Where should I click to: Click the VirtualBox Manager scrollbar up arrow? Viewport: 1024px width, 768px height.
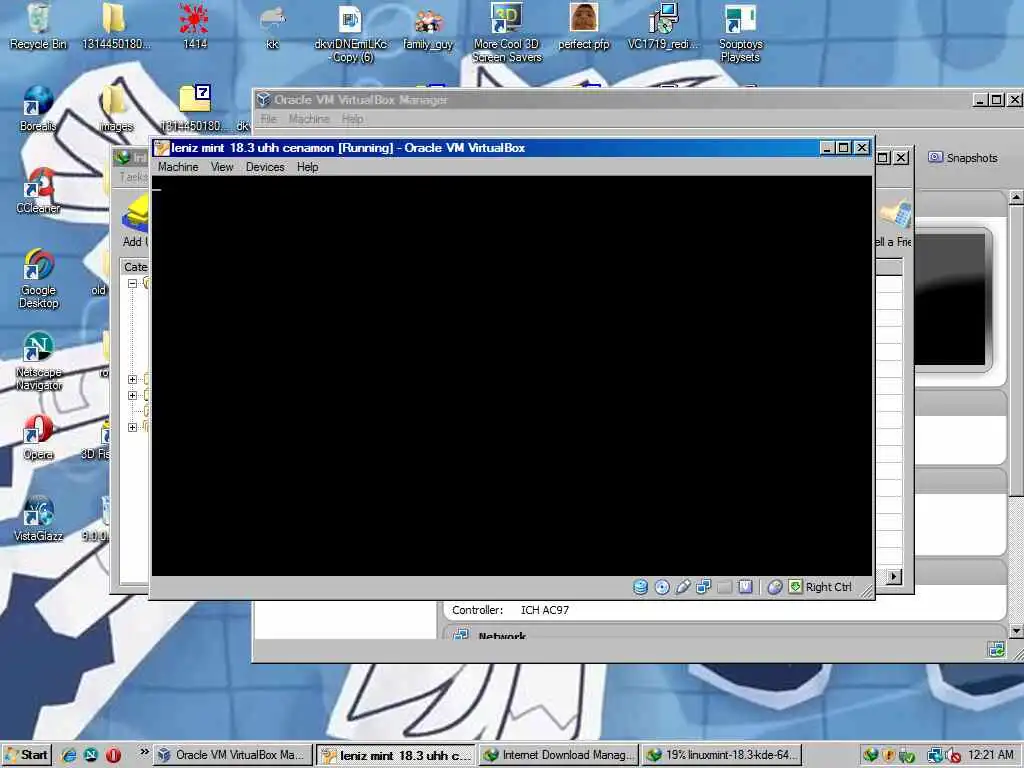(x=1016, y=196)
